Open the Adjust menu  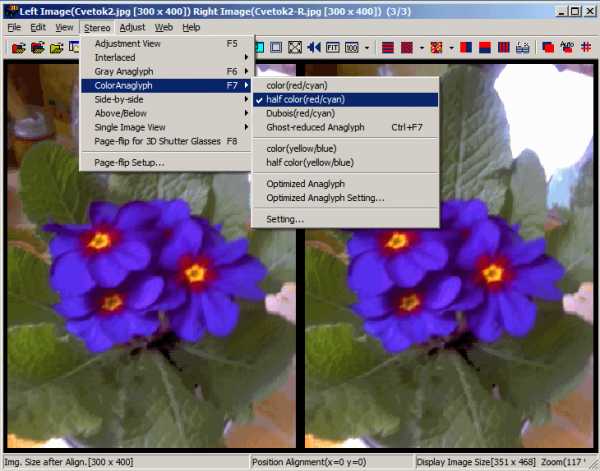[132, 28]
